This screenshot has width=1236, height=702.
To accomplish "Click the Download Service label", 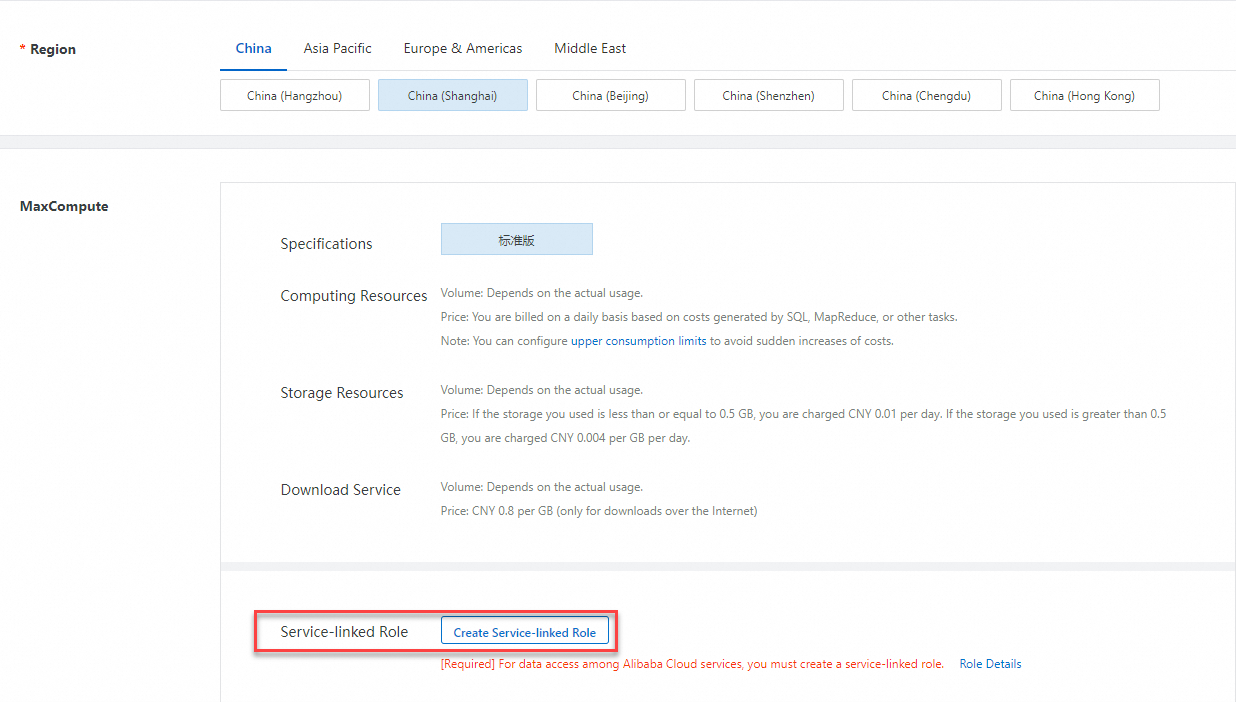I will point(341,490).
